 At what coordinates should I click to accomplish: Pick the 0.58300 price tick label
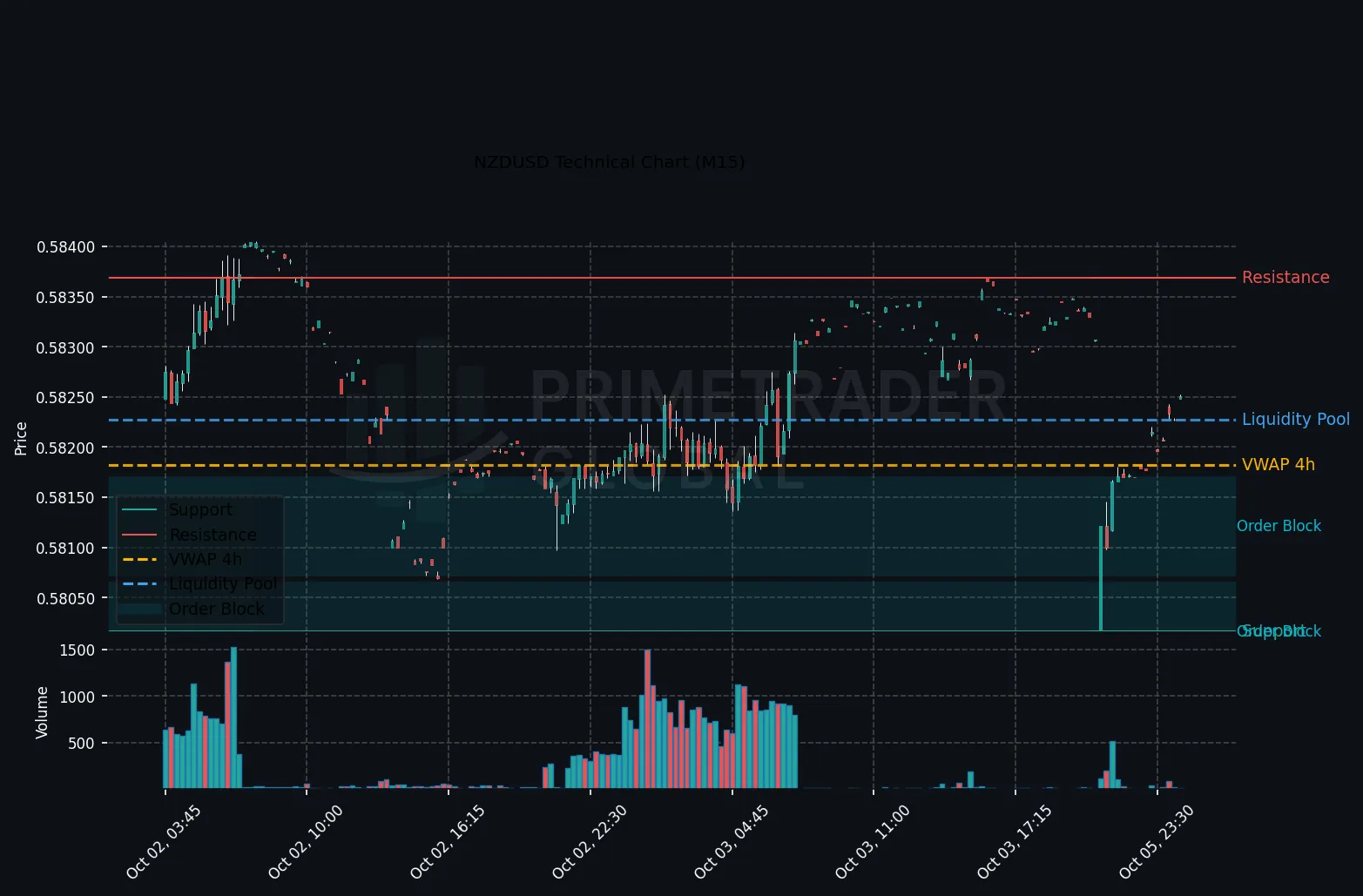tap(65, 347)
